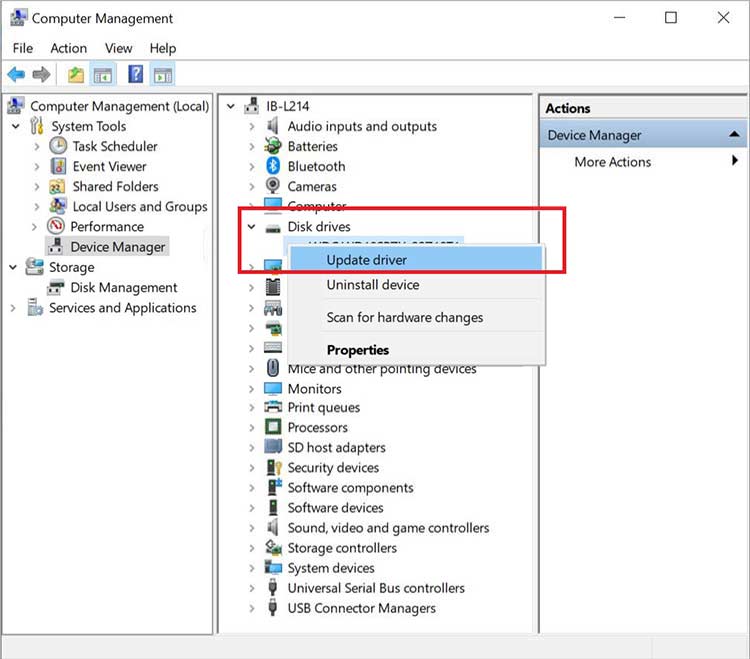Collapse the Disk drives category
The height and width of the screenshot is (659, 750).
[252, 227]
